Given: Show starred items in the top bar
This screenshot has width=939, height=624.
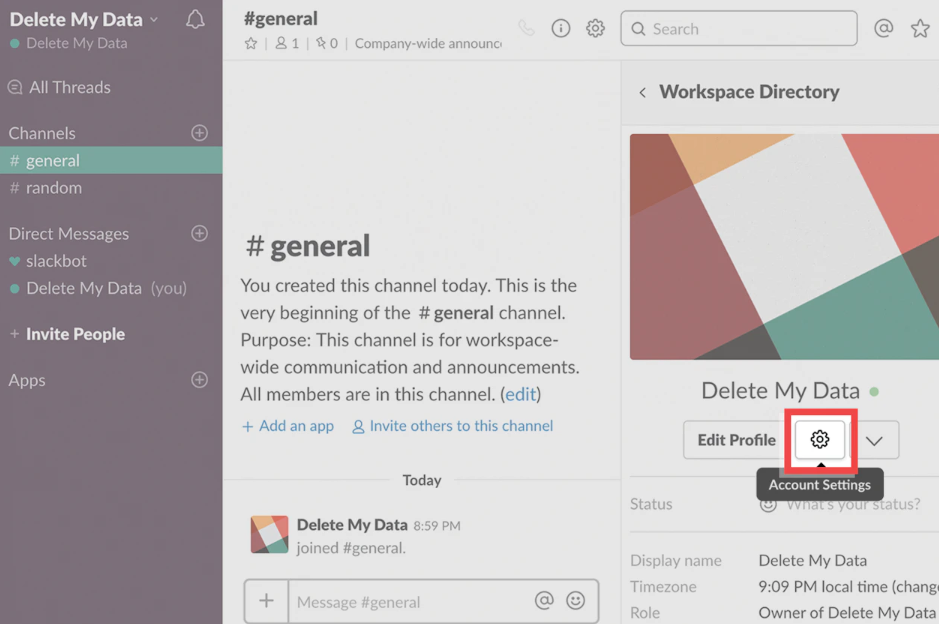Looking at the screenshot, I should (x=920, y=28).
